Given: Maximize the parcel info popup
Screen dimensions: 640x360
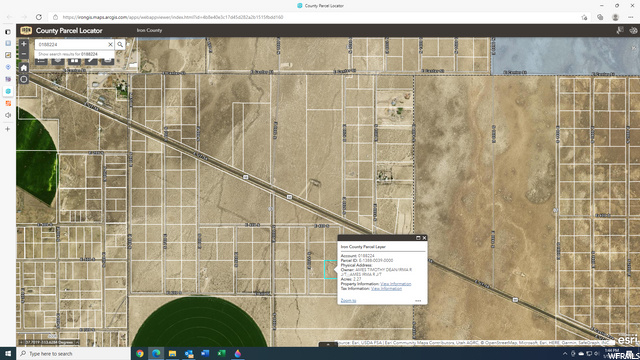Looking at the screenshot, I should (x=418, y=238).
